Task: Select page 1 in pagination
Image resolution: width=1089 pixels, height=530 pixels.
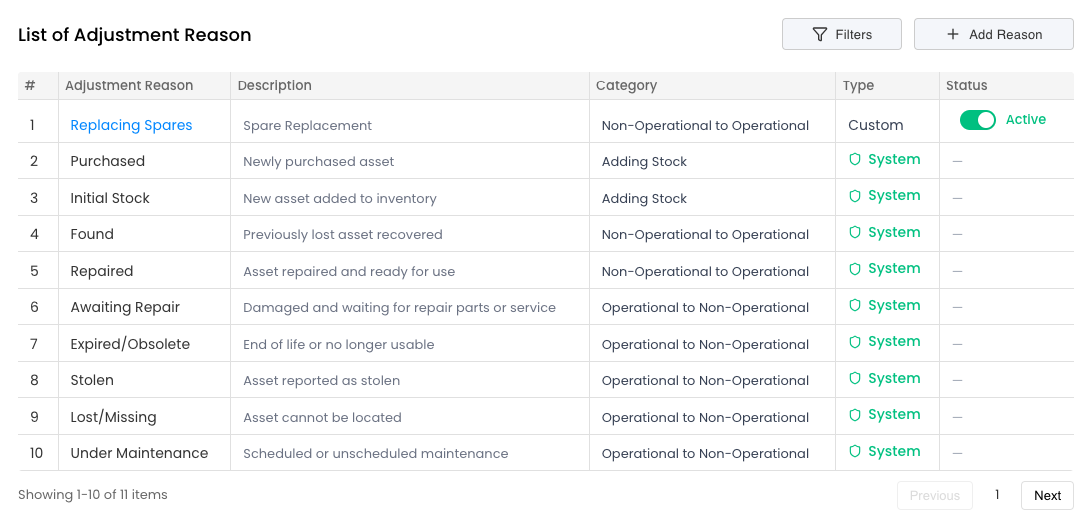Action: (997, 495)
